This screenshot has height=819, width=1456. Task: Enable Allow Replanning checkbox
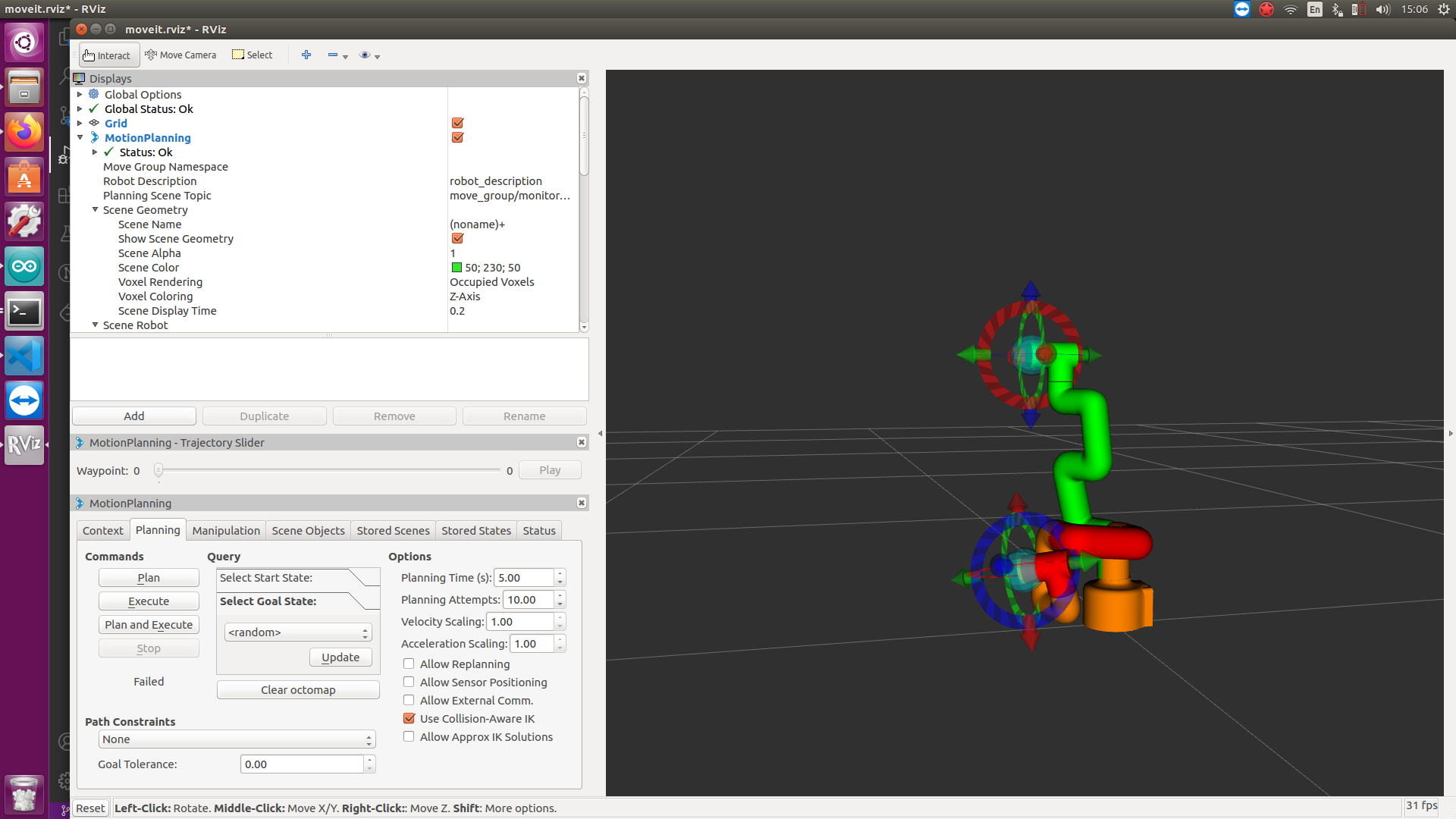coord(408,663)
